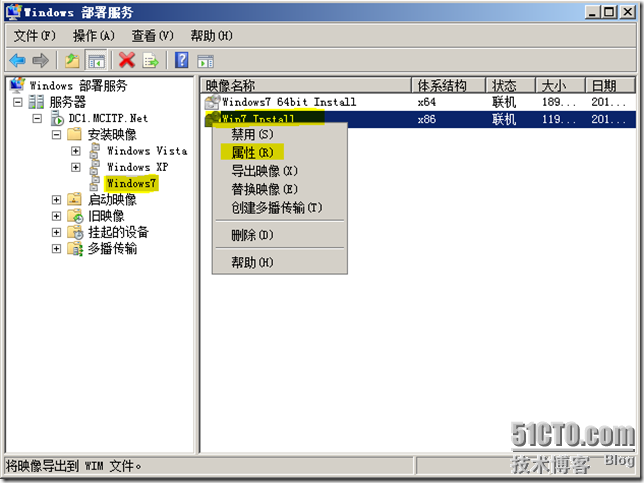Click the 启动映像 folder icon
Viewport: 644px width, 483px height.
(74, 199)
